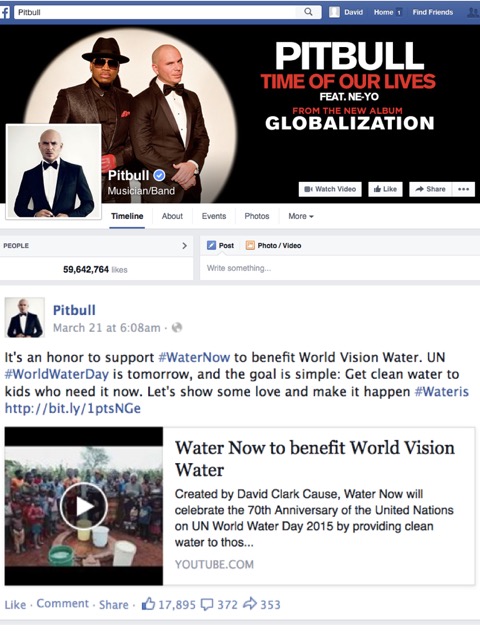Play the Water Now video

click(84, 506)
